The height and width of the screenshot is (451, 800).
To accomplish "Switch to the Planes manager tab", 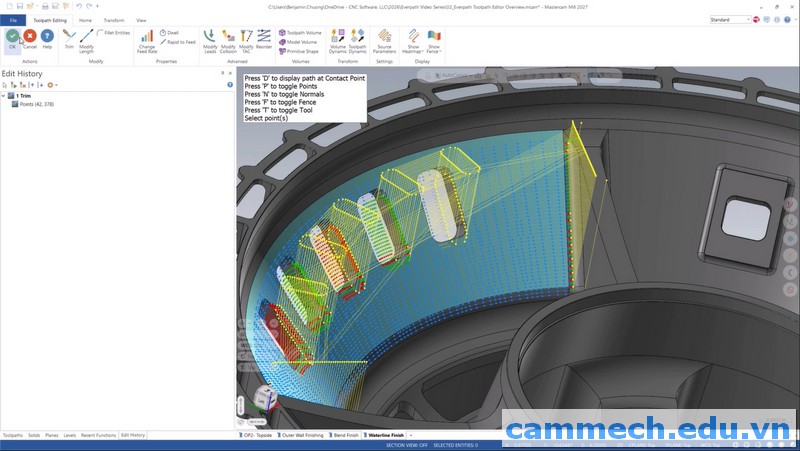I will (x=52, y=435).
